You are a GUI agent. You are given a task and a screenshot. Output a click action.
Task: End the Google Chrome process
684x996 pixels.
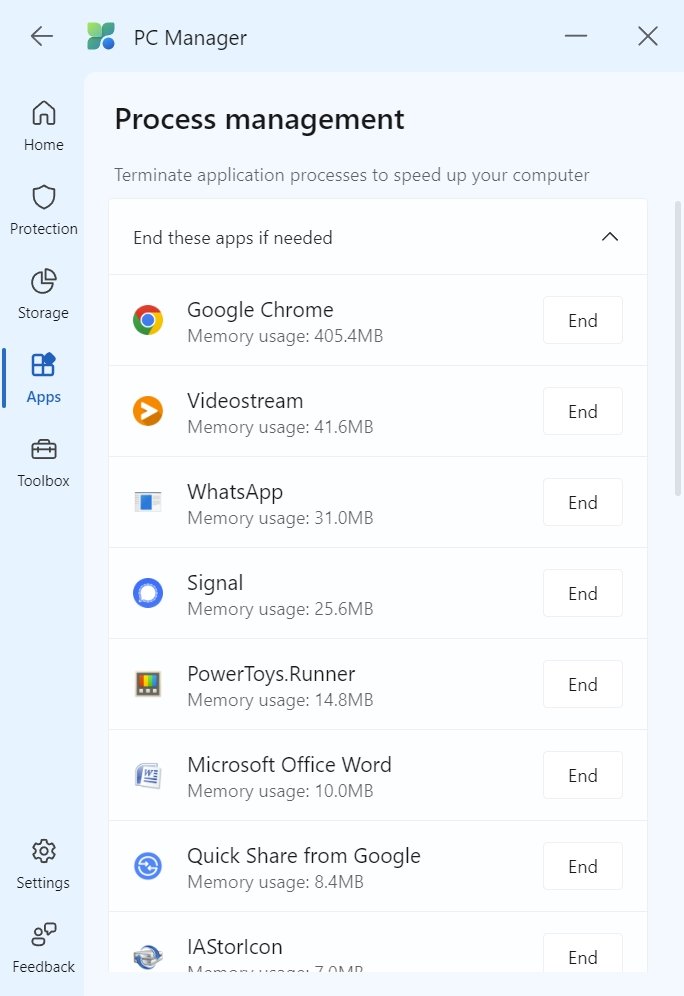[x=582, y=321]
